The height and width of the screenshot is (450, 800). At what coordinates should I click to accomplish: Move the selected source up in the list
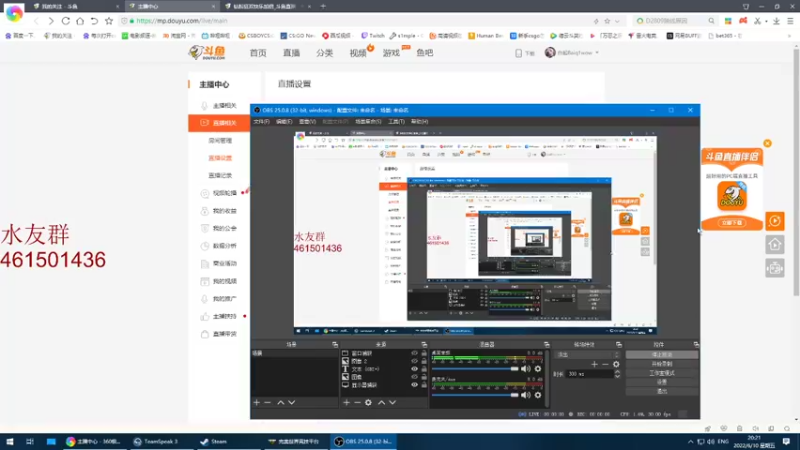click(x=381, y=403)
